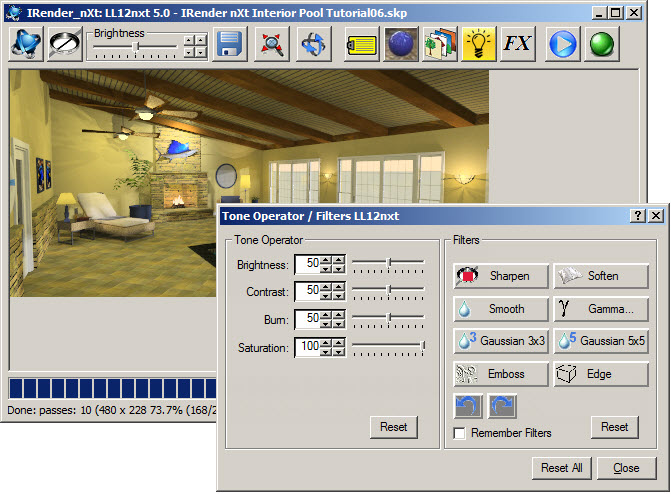Enable the Remember Filters checkbox
Screen dimensions: 671x494
(x=459, y=433)
